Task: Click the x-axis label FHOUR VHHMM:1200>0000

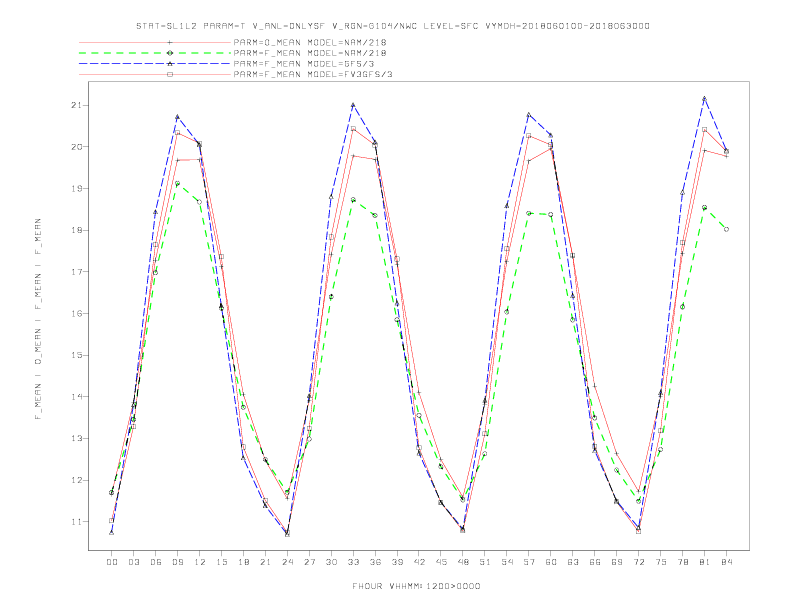Action: point(416,586)
